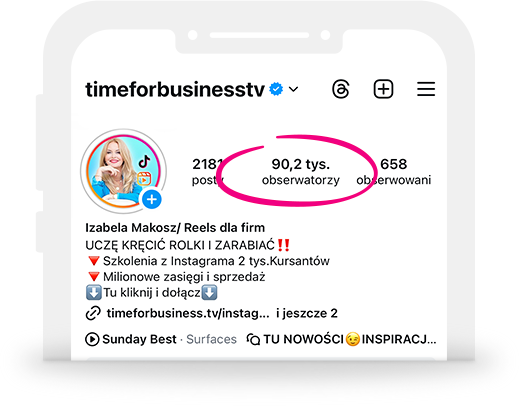Tap the profile picture story ring

123,171
